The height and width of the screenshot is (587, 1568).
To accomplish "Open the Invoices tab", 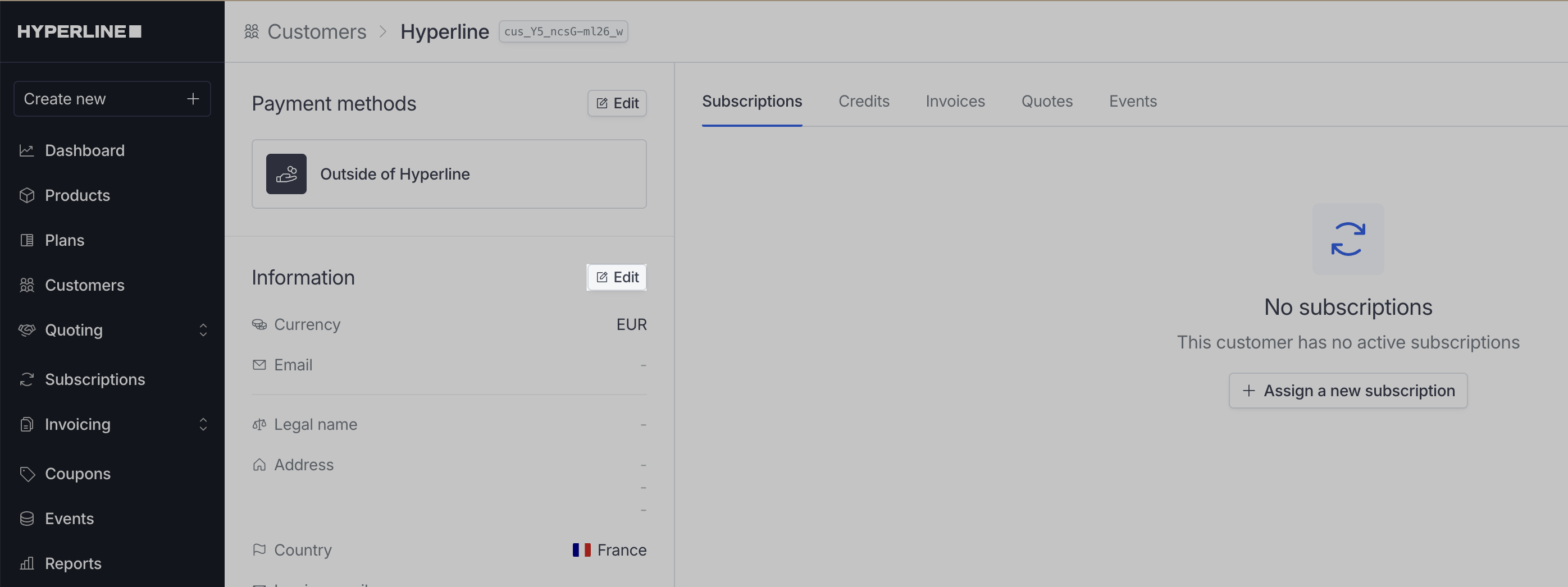I will pyautogui.click(x=955, y=101).
